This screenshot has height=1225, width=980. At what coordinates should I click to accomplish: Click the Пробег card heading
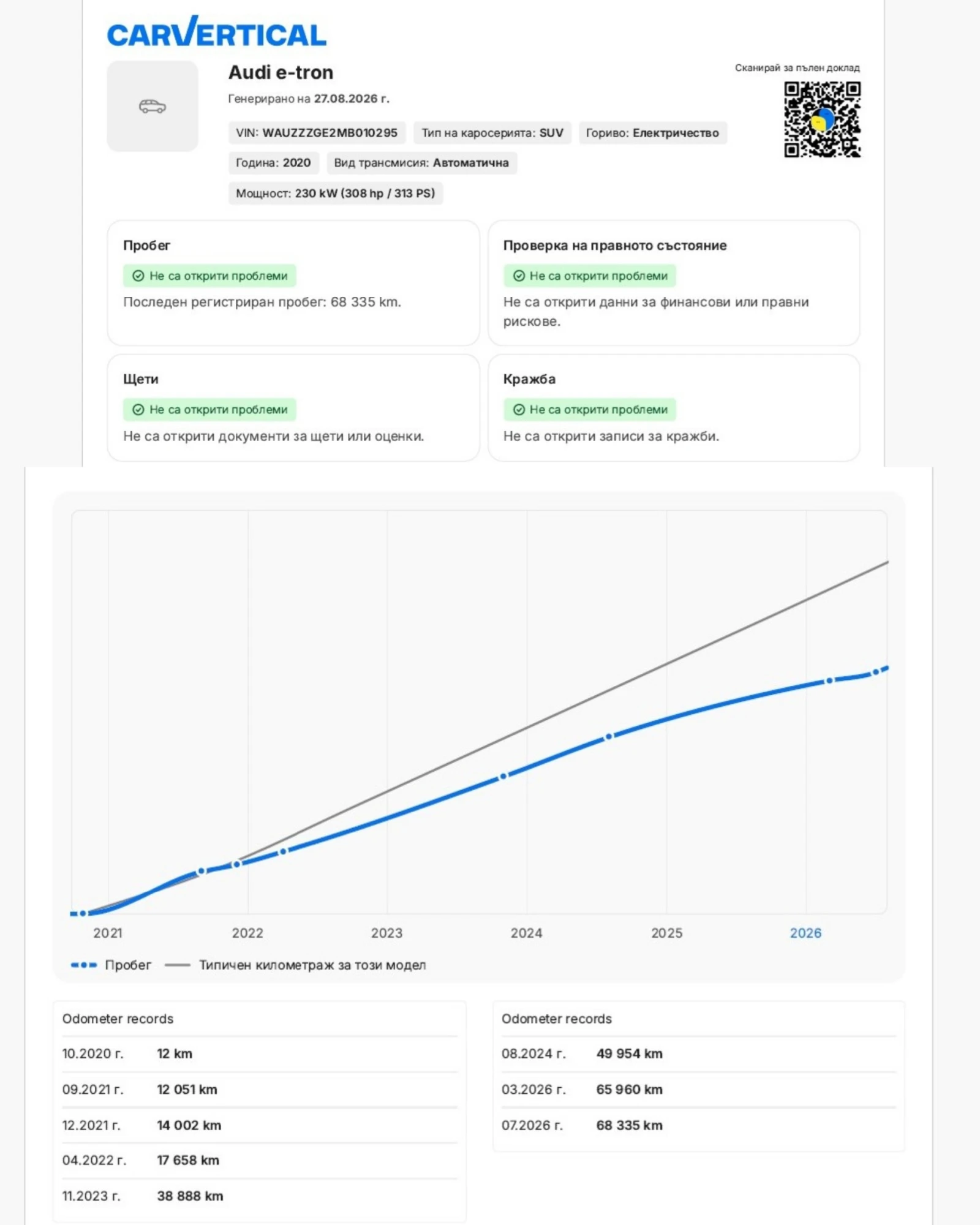click(x=146, y=246)
